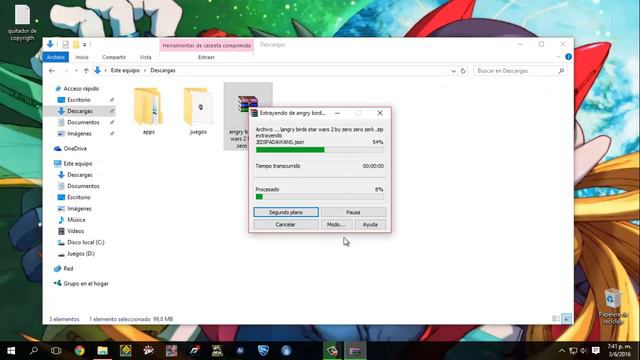Viewport: 640px width, 360px height.
Task: Minimize the extraction dialog
Action: pyautogui.click(x=338, y=113)
